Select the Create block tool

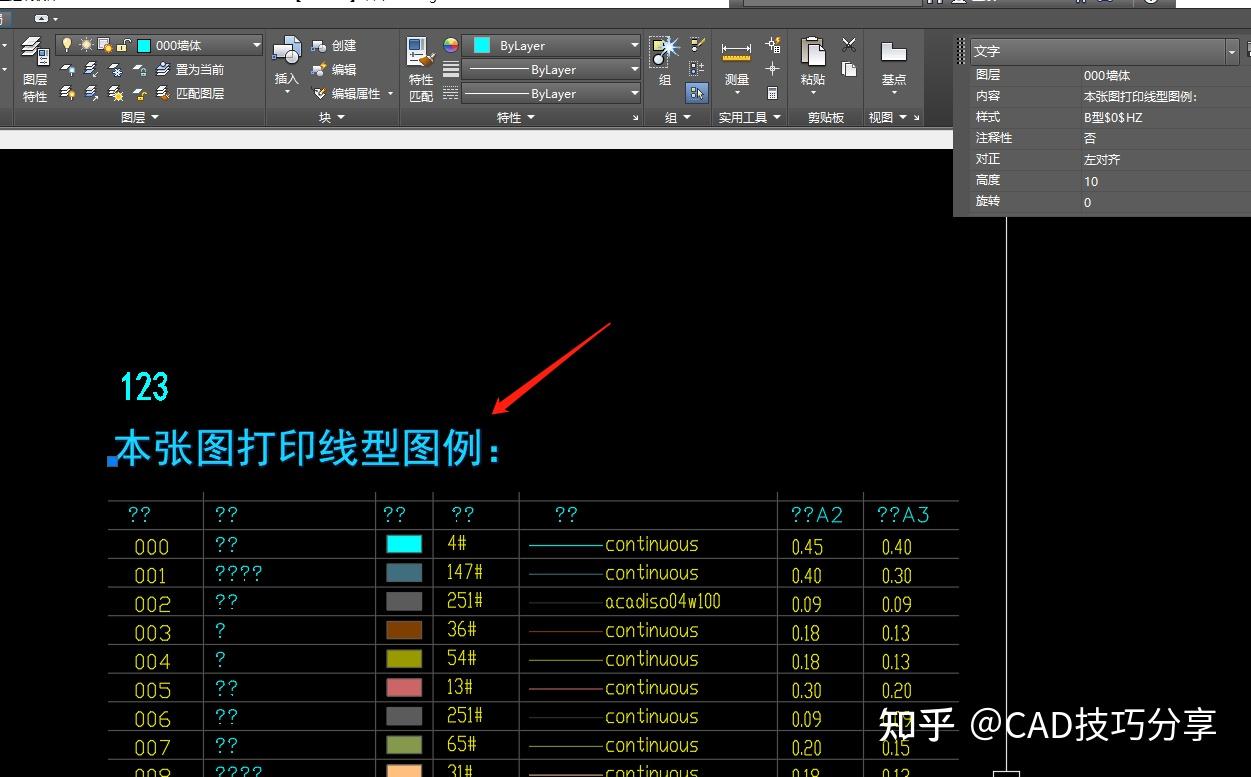point(337,45)
